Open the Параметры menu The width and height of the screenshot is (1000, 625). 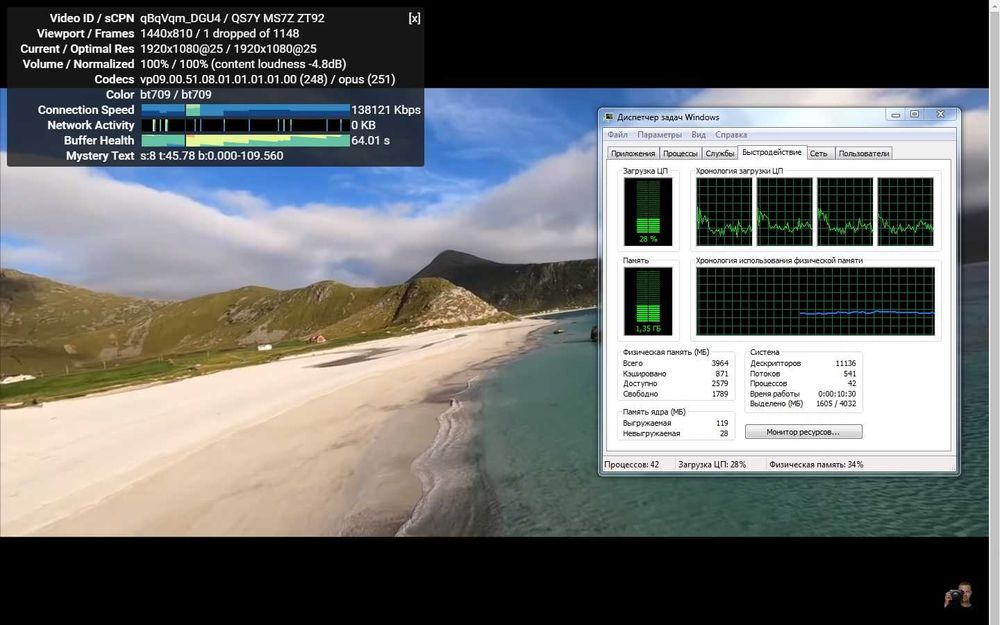coord(659,134)
